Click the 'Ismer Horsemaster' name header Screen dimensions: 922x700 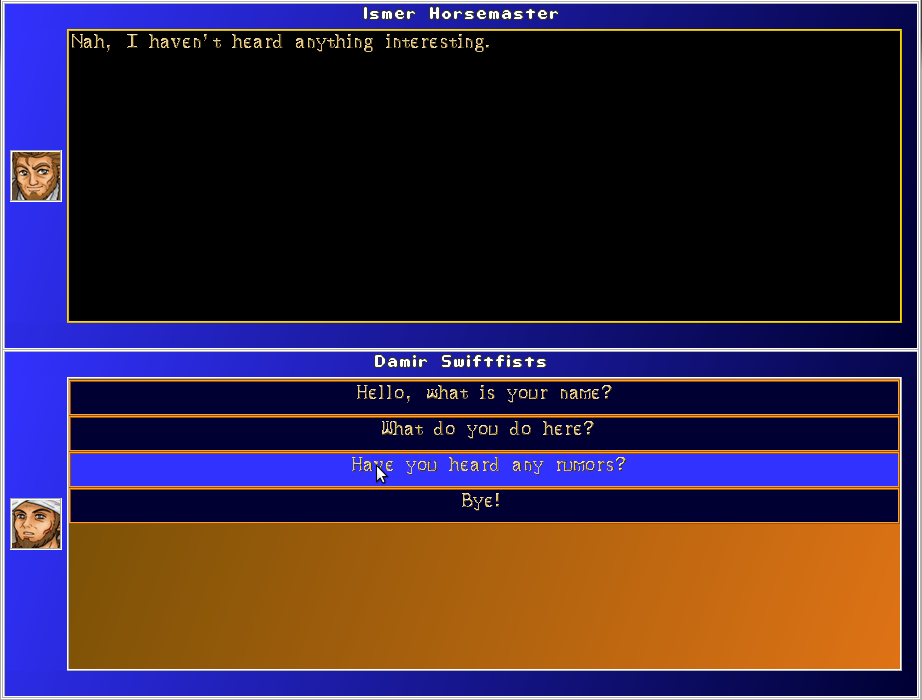pos(460,14)
